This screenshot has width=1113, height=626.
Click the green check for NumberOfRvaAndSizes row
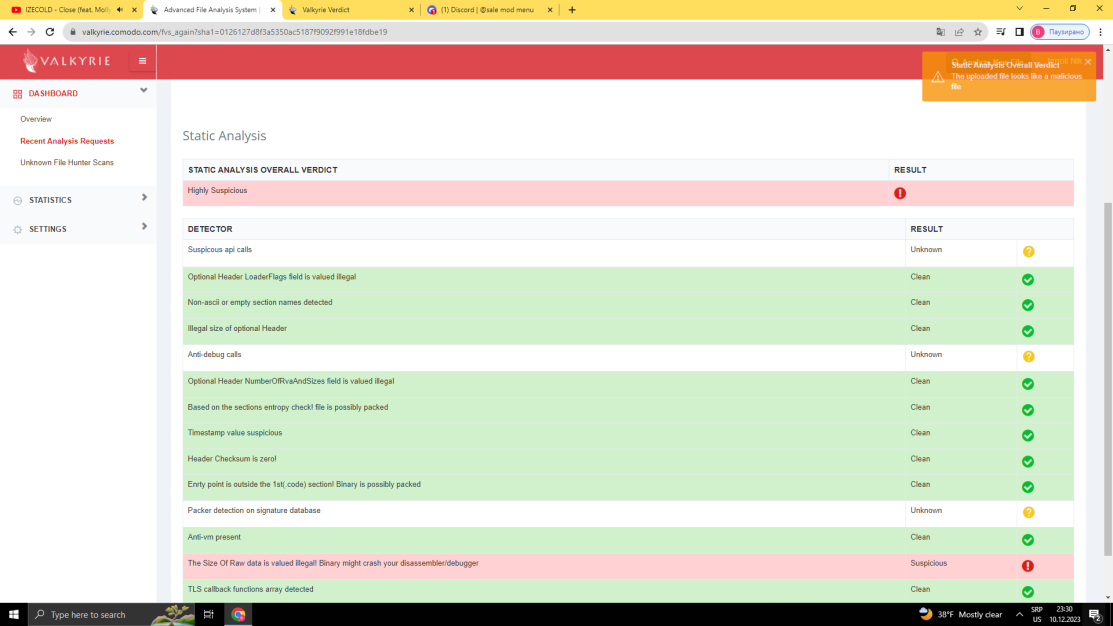pos(1028,384)
